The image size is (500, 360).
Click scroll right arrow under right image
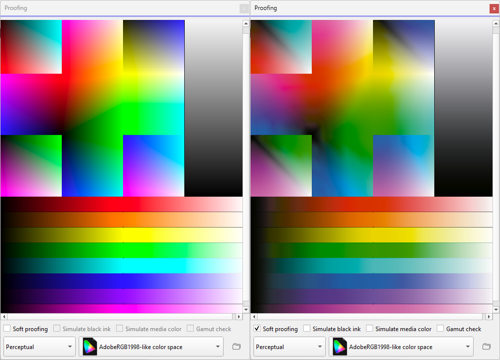(x=489, y=316)
